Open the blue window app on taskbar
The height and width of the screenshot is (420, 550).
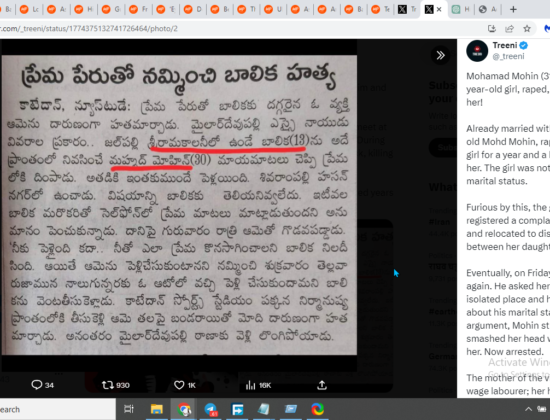pos(291,409)
